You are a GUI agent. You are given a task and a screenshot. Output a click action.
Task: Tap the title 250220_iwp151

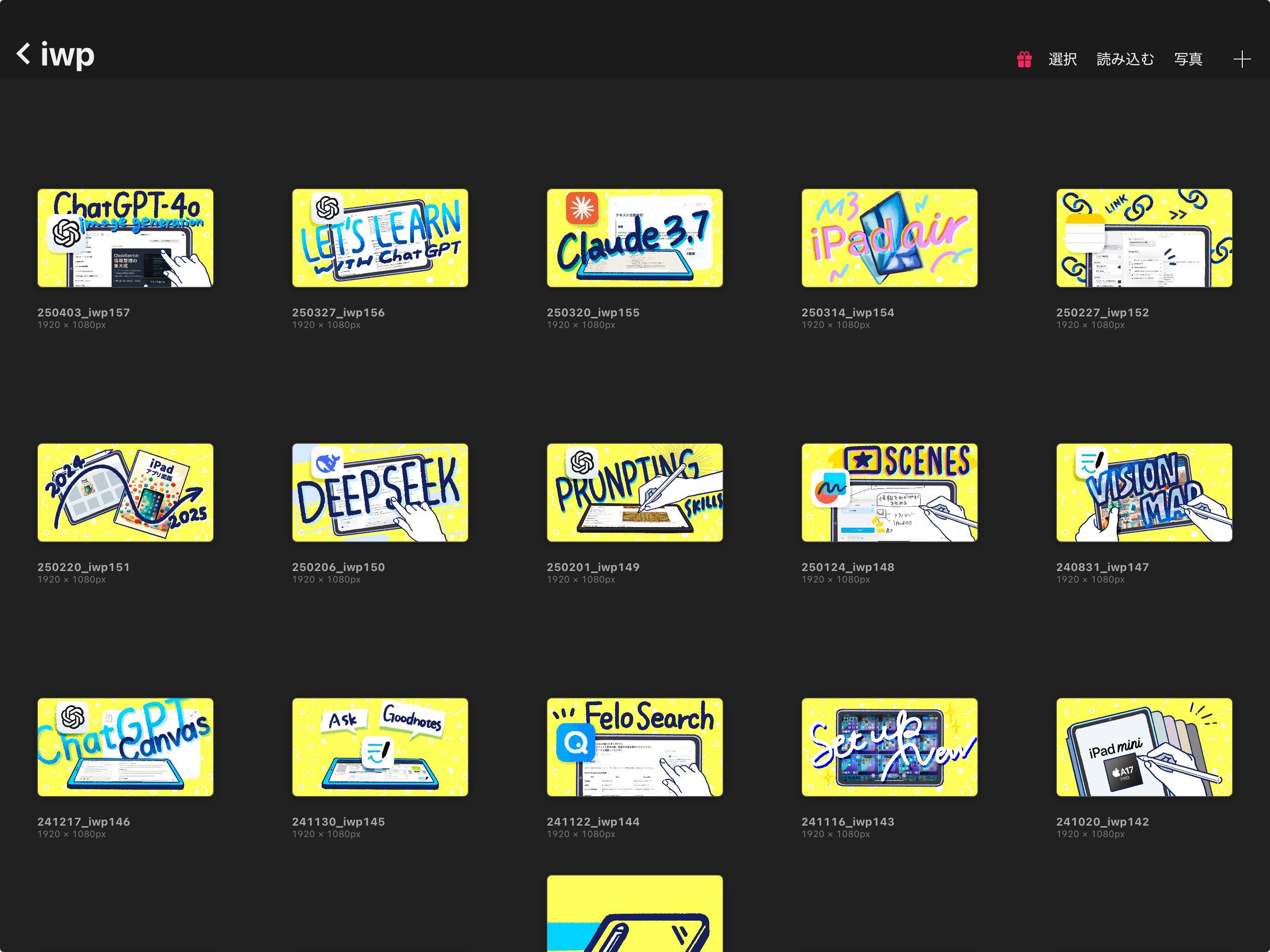tap(84, 567)
